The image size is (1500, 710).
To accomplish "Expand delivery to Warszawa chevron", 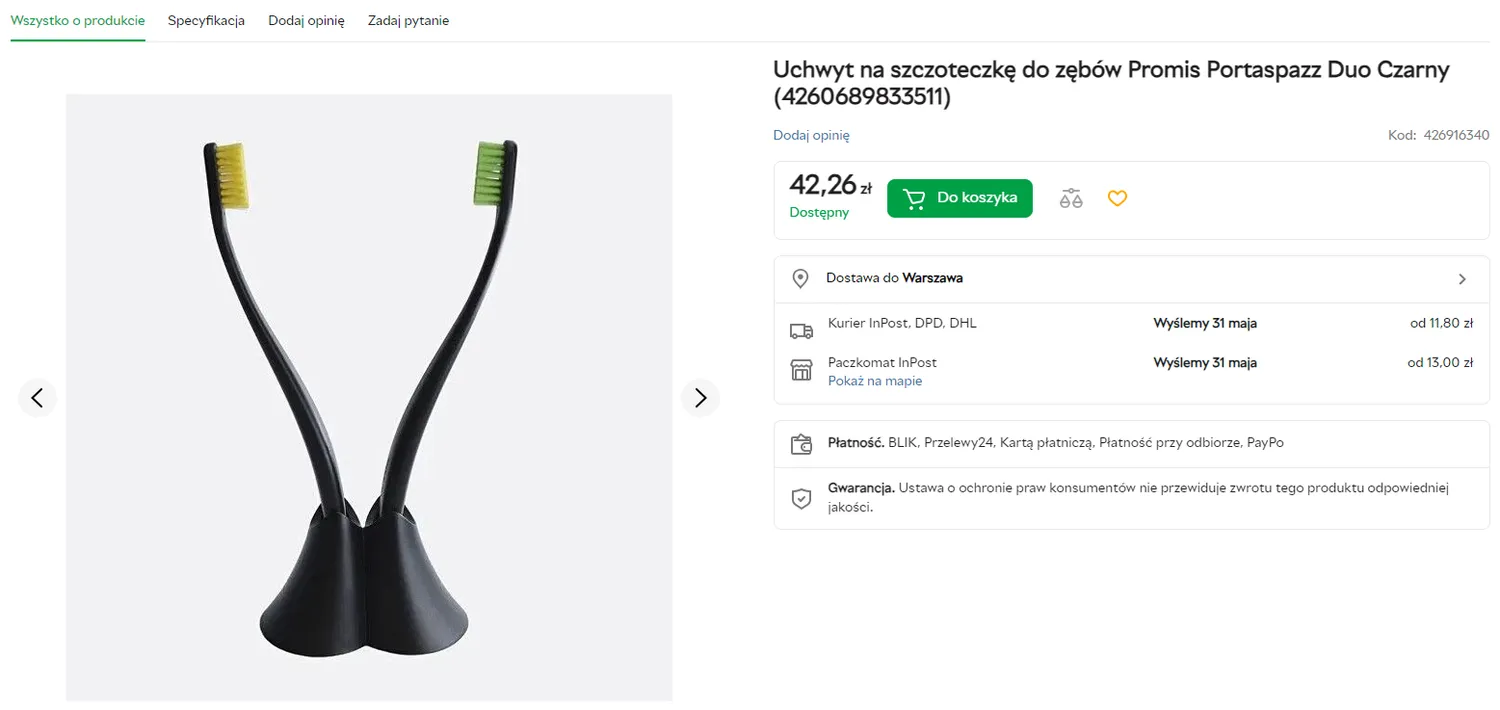I will 1462,279.
